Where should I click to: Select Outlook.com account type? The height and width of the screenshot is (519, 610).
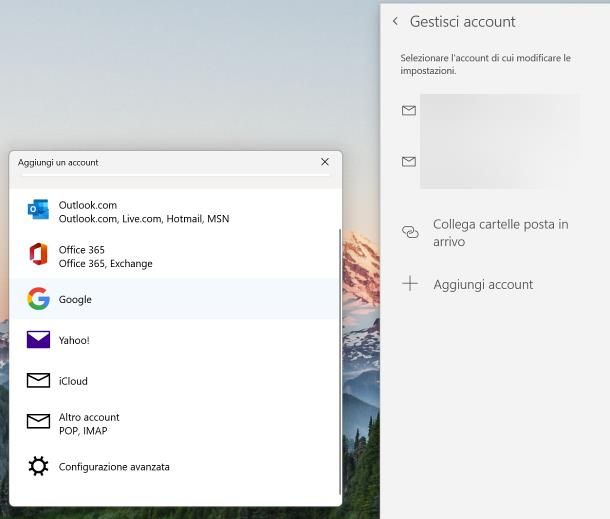[x=174, y=212]
